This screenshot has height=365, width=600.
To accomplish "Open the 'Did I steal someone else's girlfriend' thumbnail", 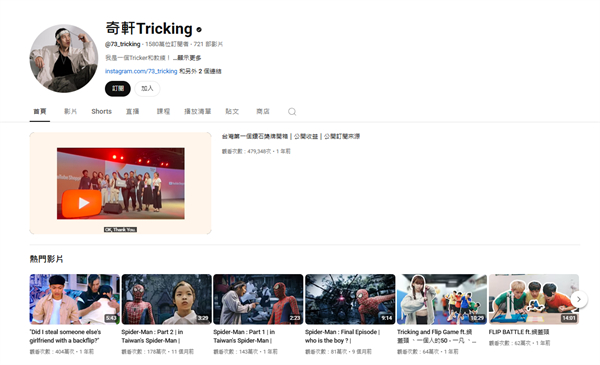I will [x=75, y=299].
